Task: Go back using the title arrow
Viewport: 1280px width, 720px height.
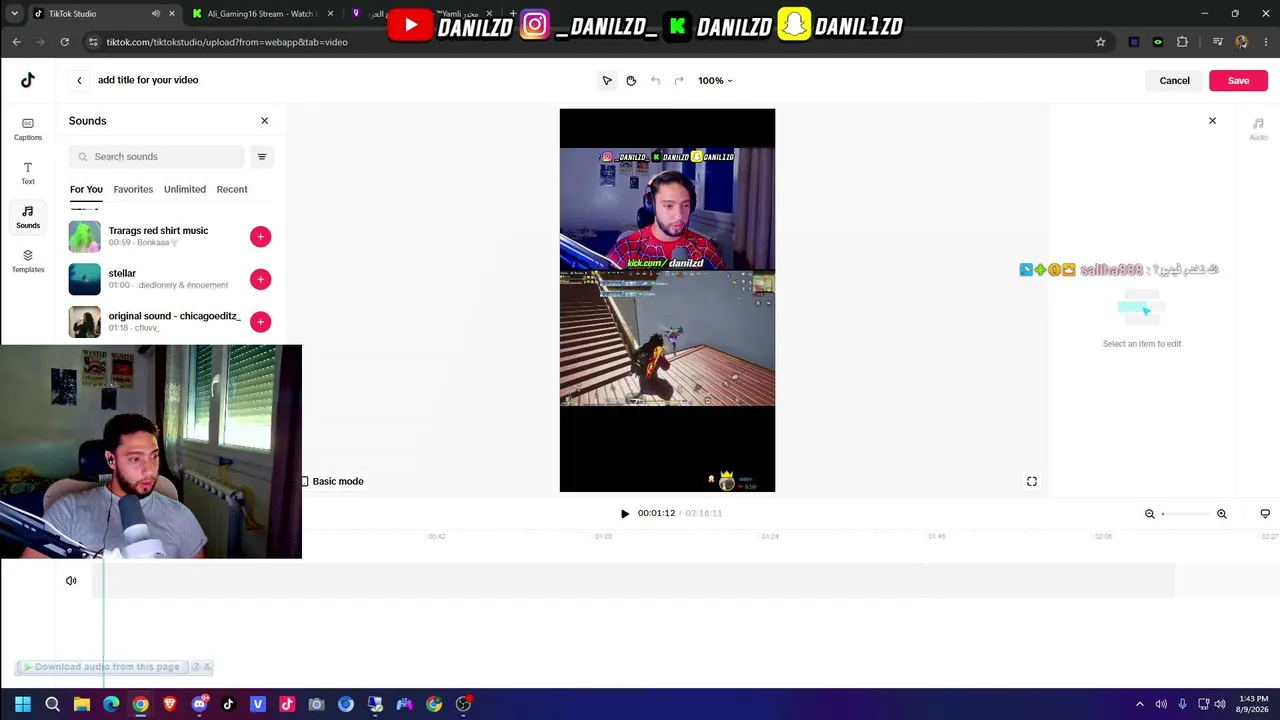Action: pos(79,80)
